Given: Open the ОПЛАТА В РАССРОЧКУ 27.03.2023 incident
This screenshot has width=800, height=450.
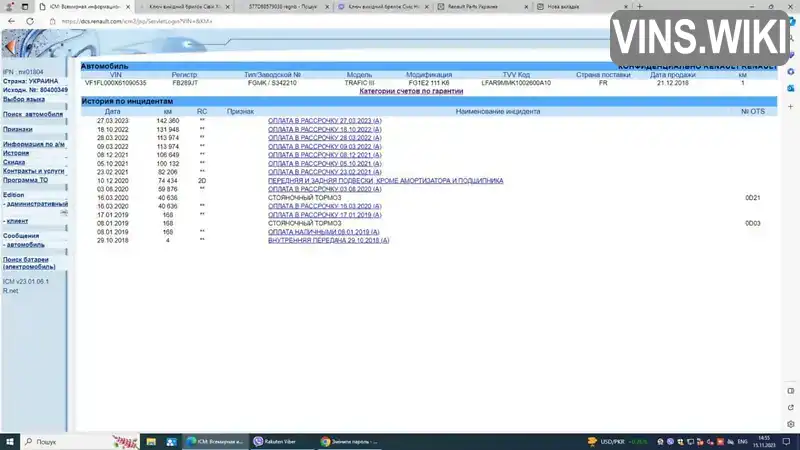Looking at the screenshot, I should [x=324, y=121].
